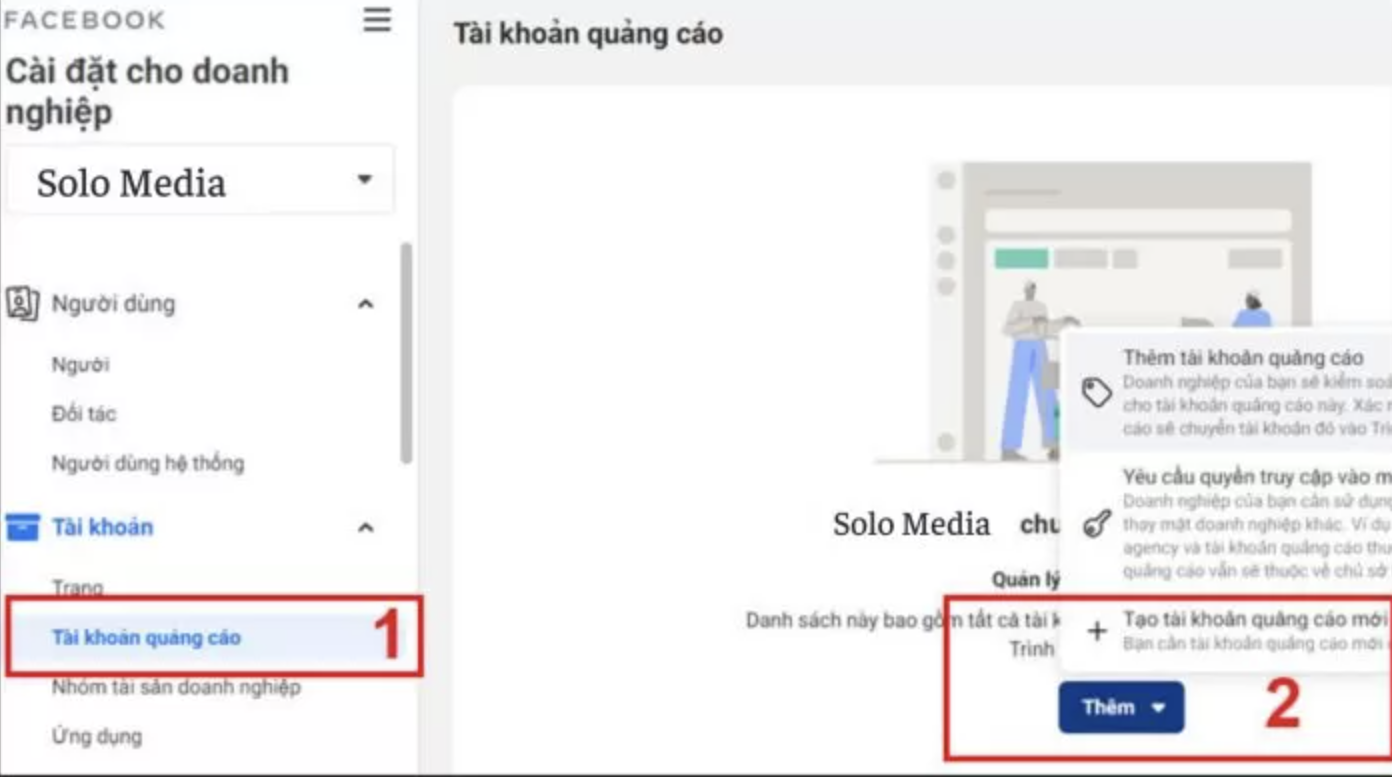Image resolution: width=1392 pixels, height=778 pixels.
Task: Open Đối tác in the sidebar
Action: [84, 414]
